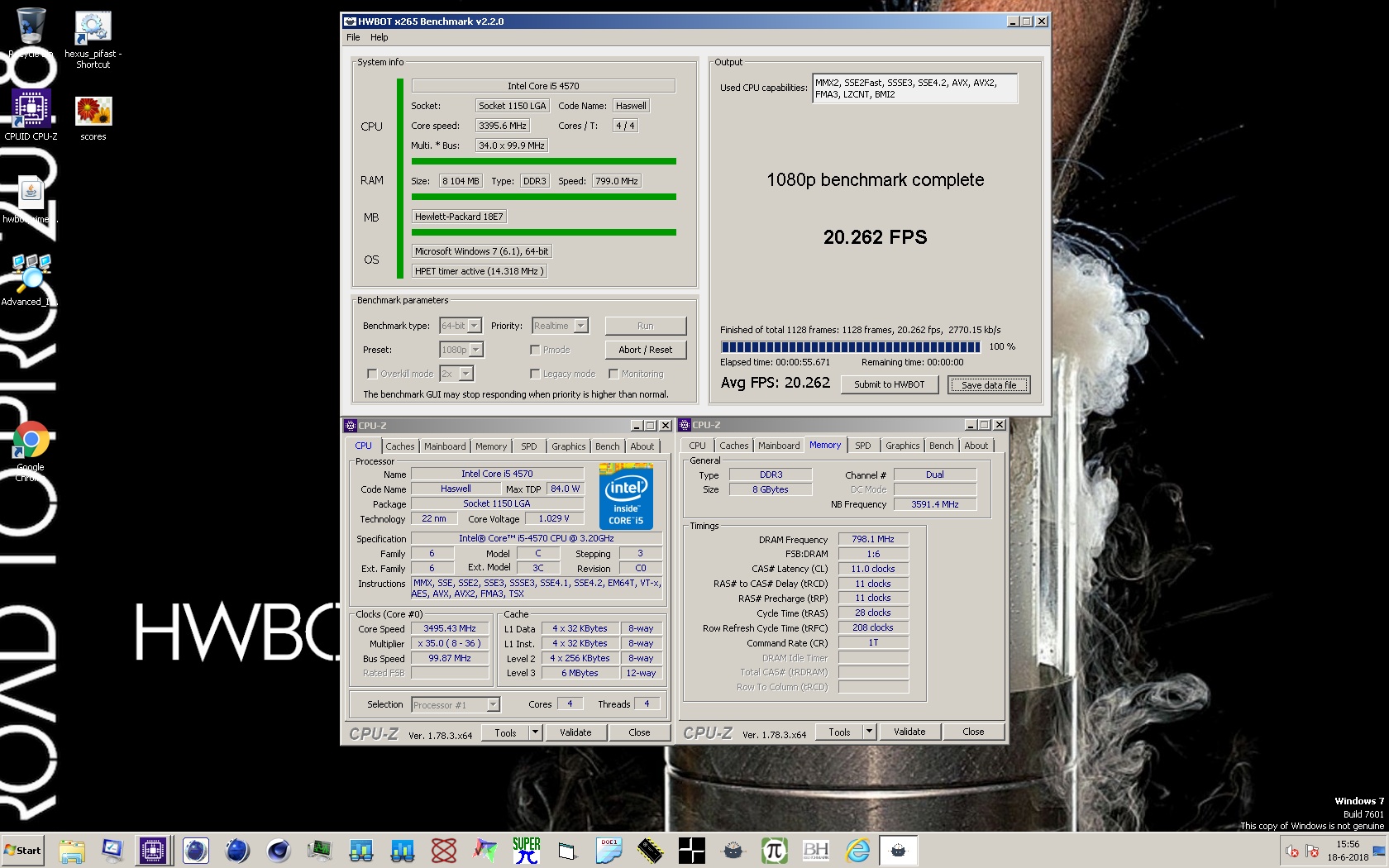Viewport: 1389px width, 868px height.
Task: Click the benchmark progress bar
Action: pyautogui.click(x=850, y=347)
